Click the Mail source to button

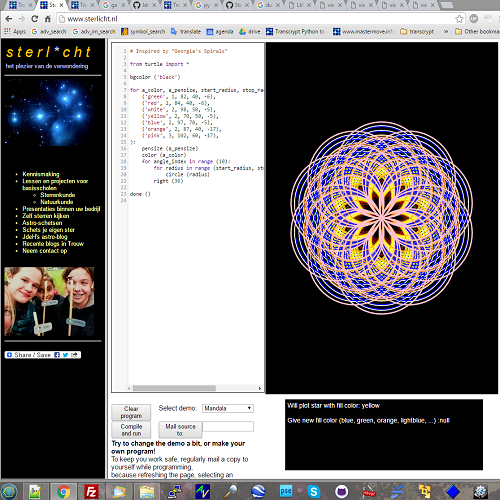tap(180, 430)
